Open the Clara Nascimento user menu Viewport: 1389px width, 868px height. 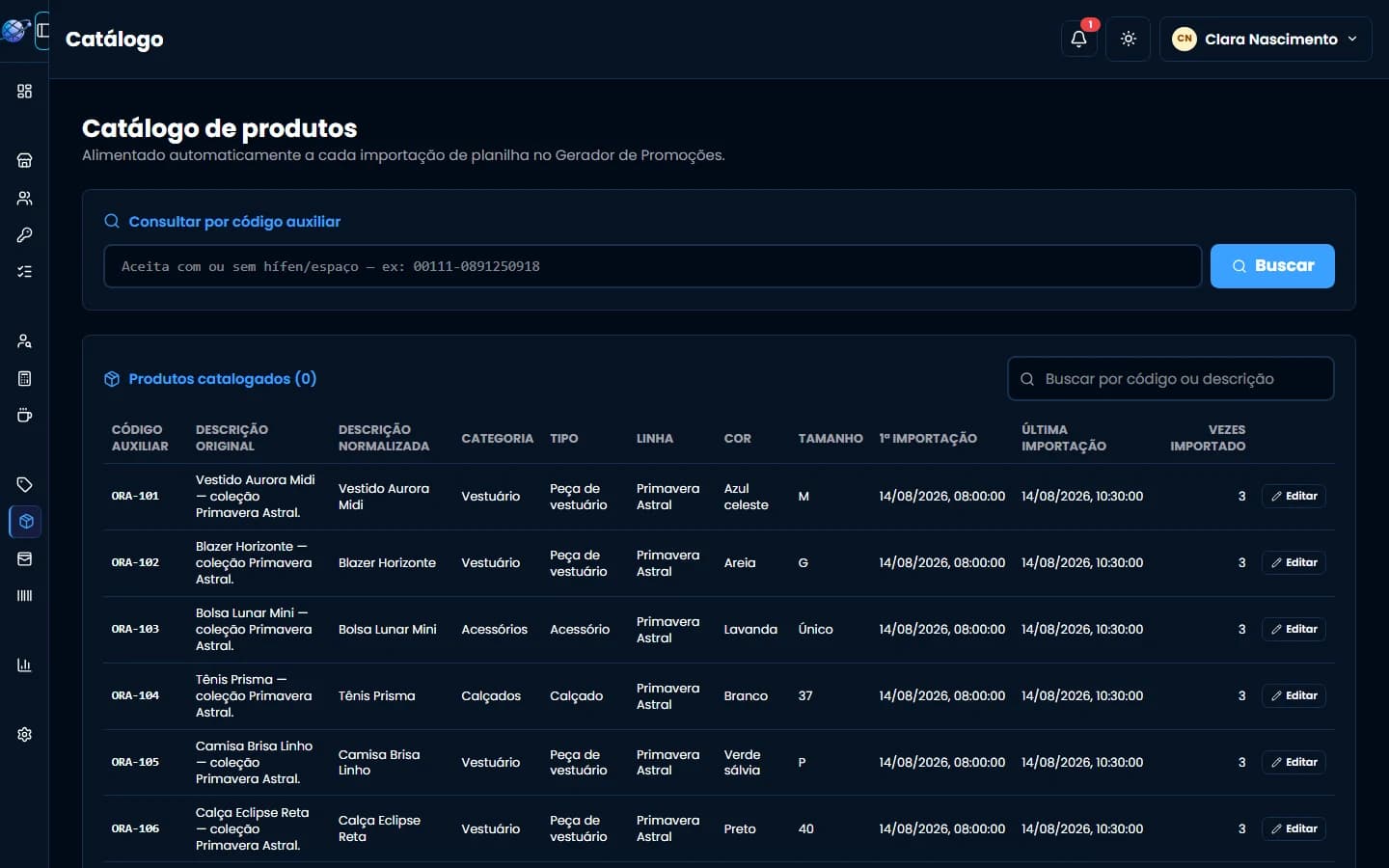(x=1266, y=39)
